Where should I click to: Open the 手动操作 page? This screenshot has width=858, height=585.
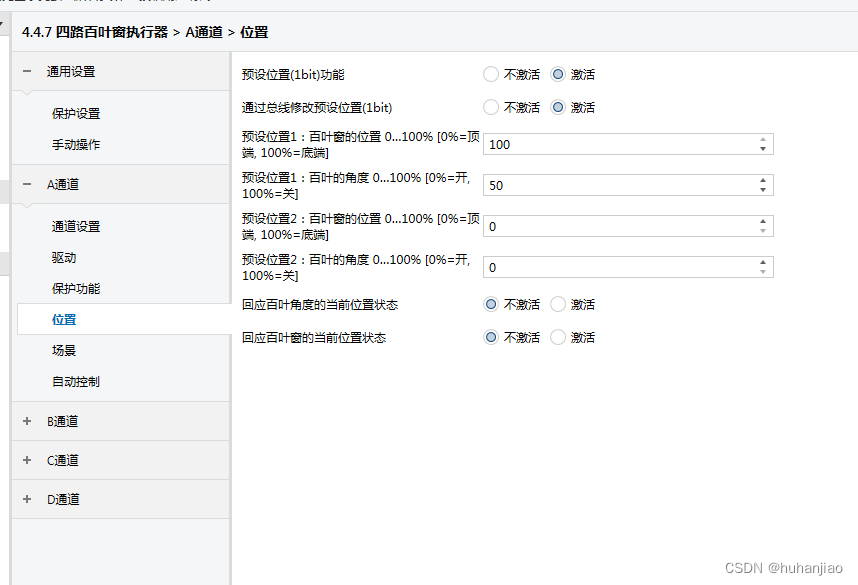click(76, 144)
